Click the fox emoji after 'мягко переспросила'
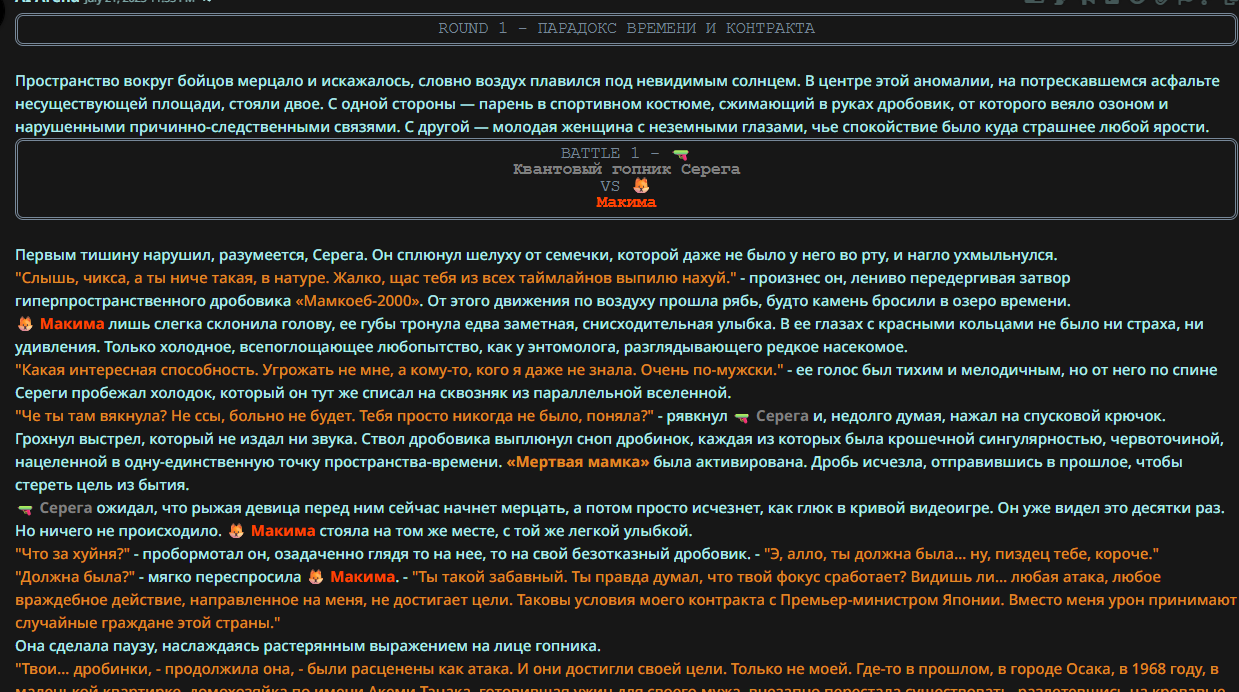1239x692 pixels. click(x=316, y=577)
